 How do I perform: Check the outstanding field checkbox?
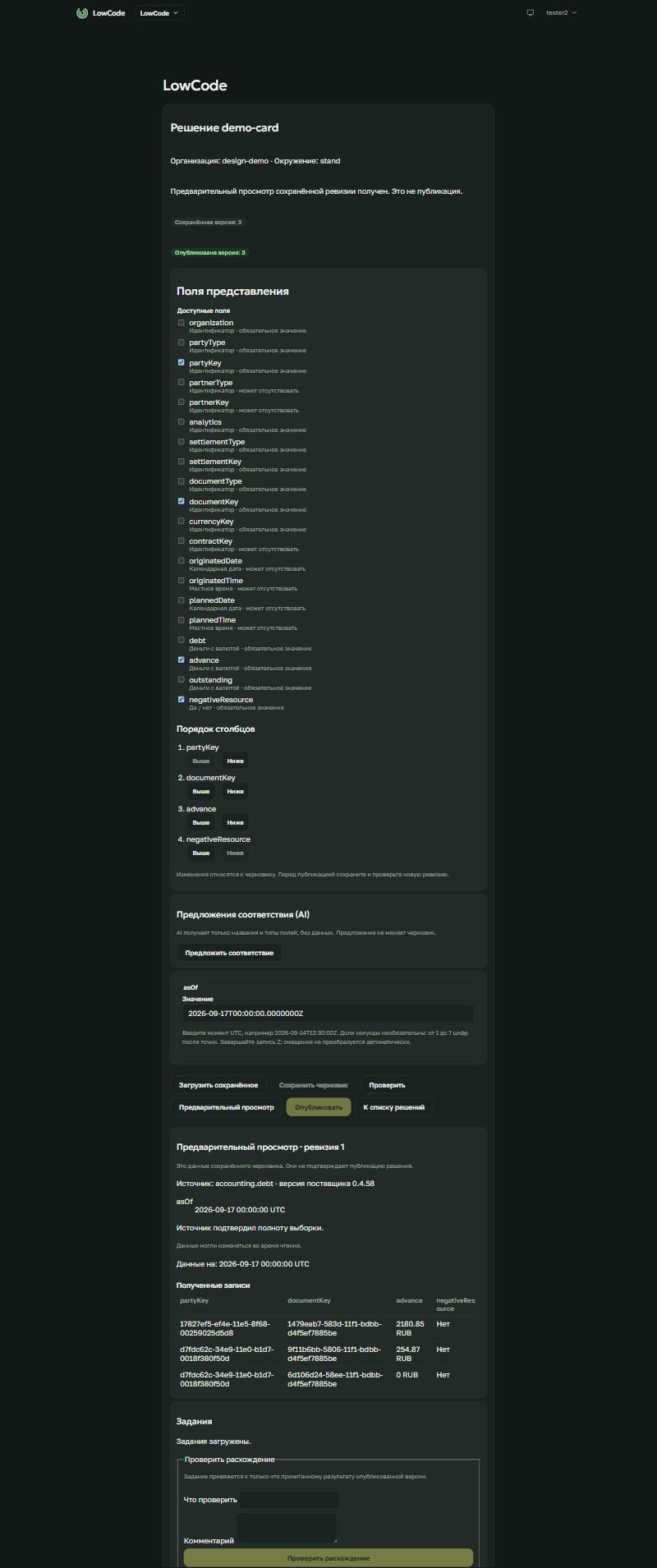point(181,679)
